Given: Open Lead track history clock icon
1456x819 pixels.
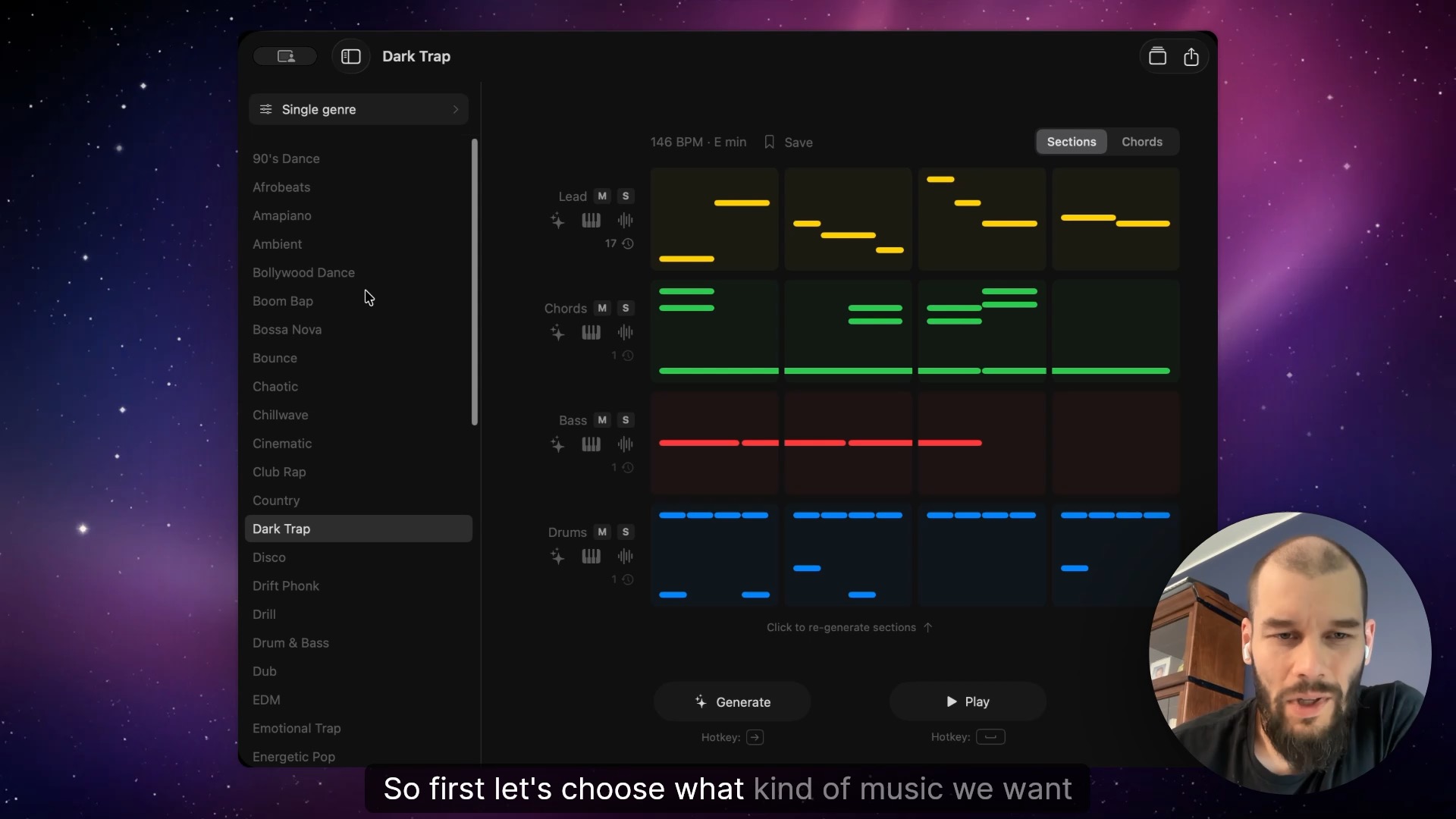Looking at the screenshot, I should [628, 243].
